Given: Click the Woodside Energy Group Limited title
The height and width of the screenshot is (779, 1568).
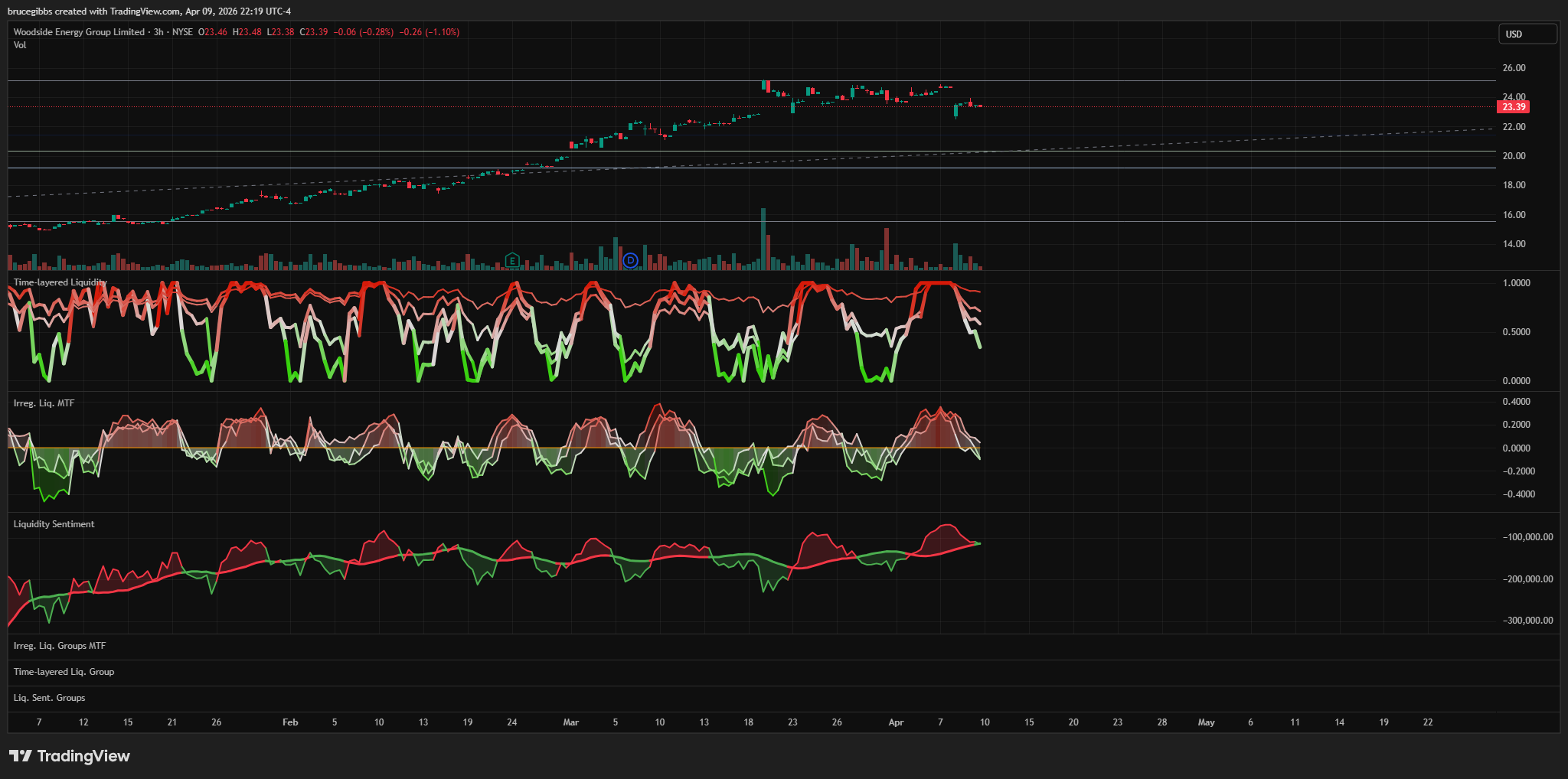Looking at the screenshot, I should click(x=79, y=32).
